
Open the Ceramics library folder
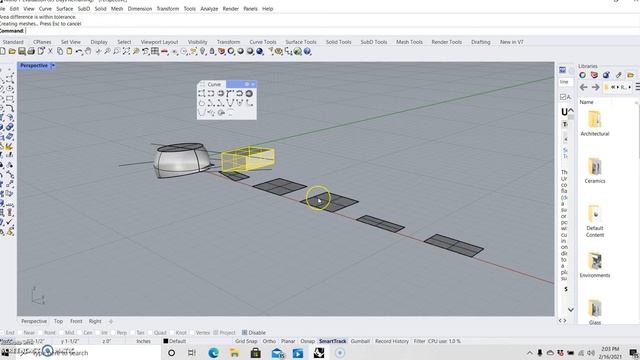[x=595, y=171]
